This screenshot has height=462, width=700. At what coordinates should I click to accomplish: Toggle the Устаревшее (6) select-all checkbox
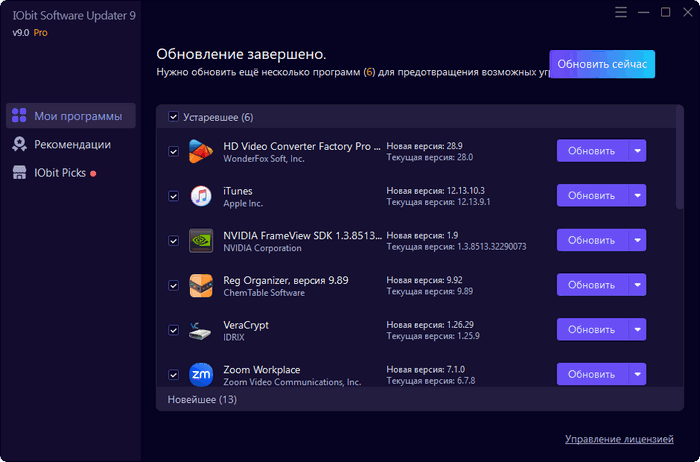pyautogui.click(x=173, y=117)
